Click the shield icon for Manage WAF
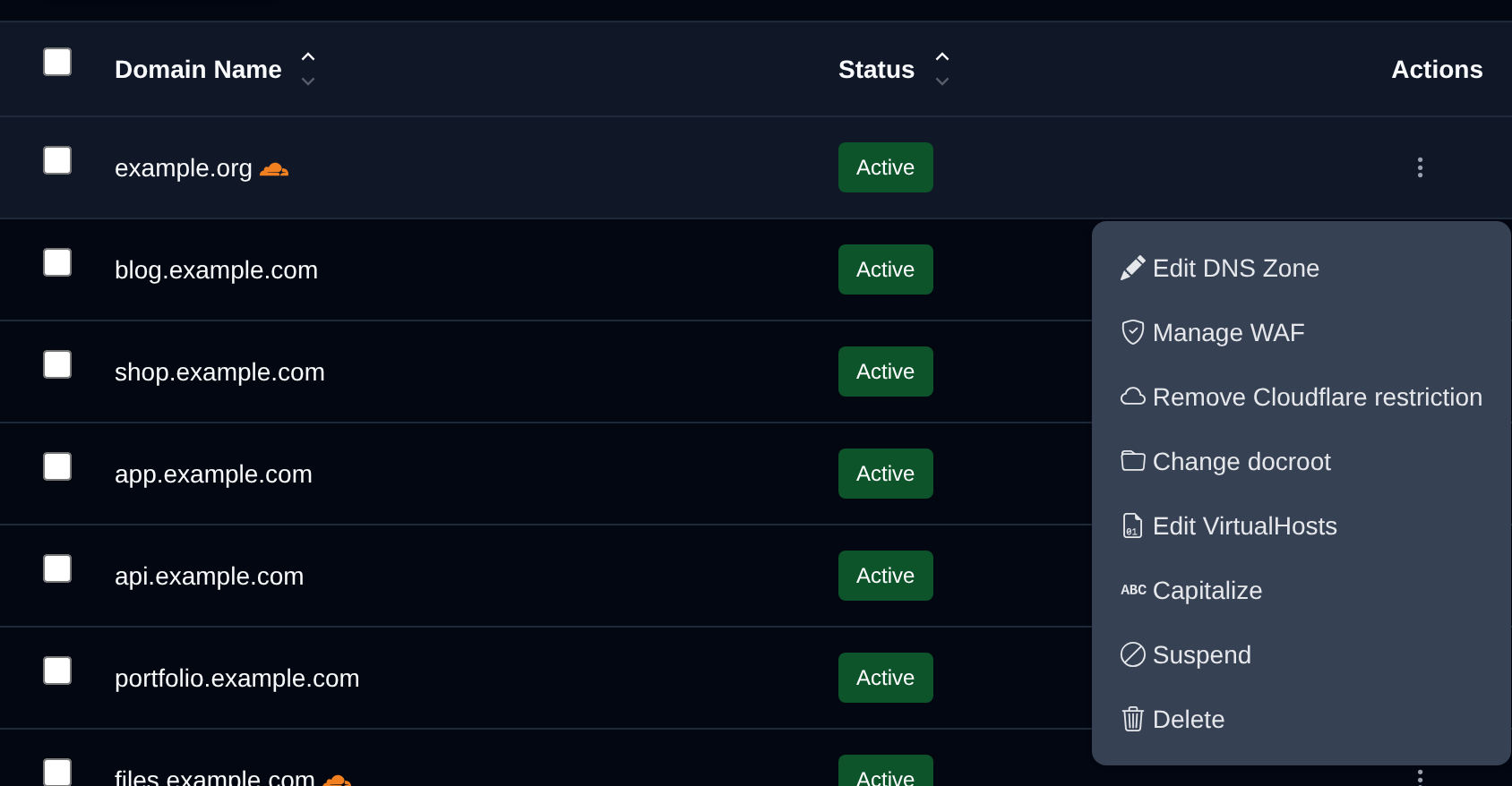The image size is (1512, 786). pos(1133,332)
